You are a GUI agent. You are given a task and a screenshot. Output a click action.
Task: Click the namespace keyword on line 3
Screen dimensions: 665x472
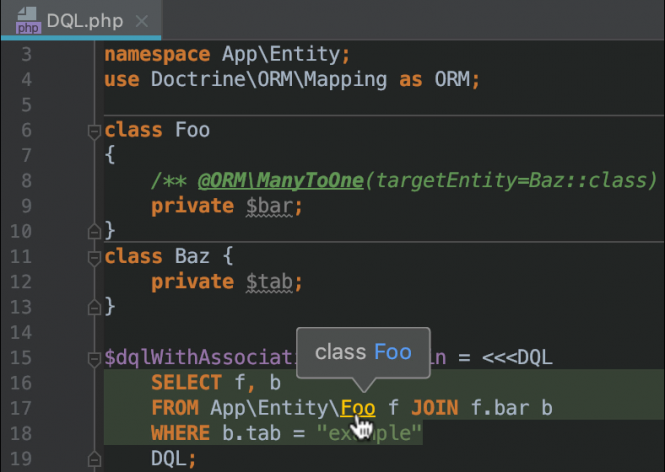pos(157,55)
